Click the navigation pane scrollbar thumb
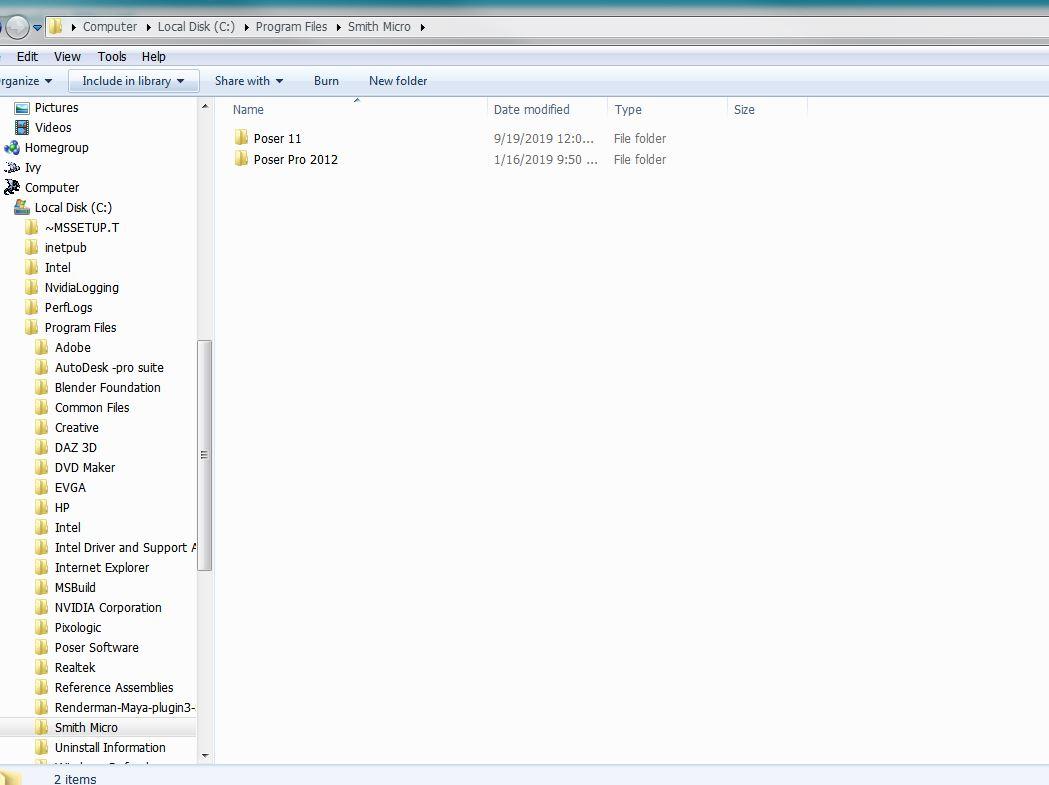The height and width of the screenshot is (785, 1049). coord(205,455)
